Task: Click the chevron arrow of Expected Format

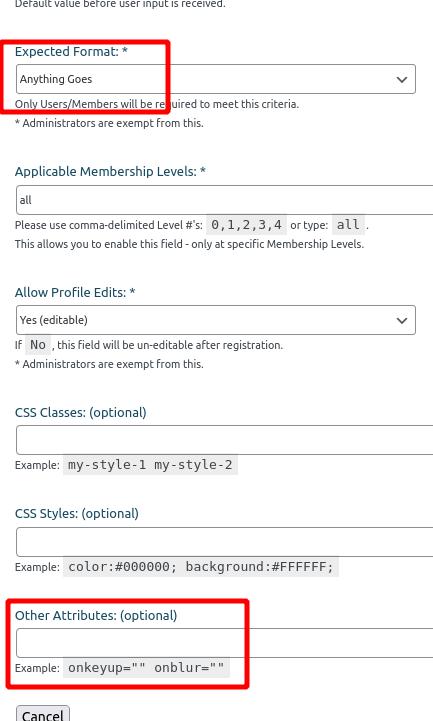Action: tap(402, 80)
